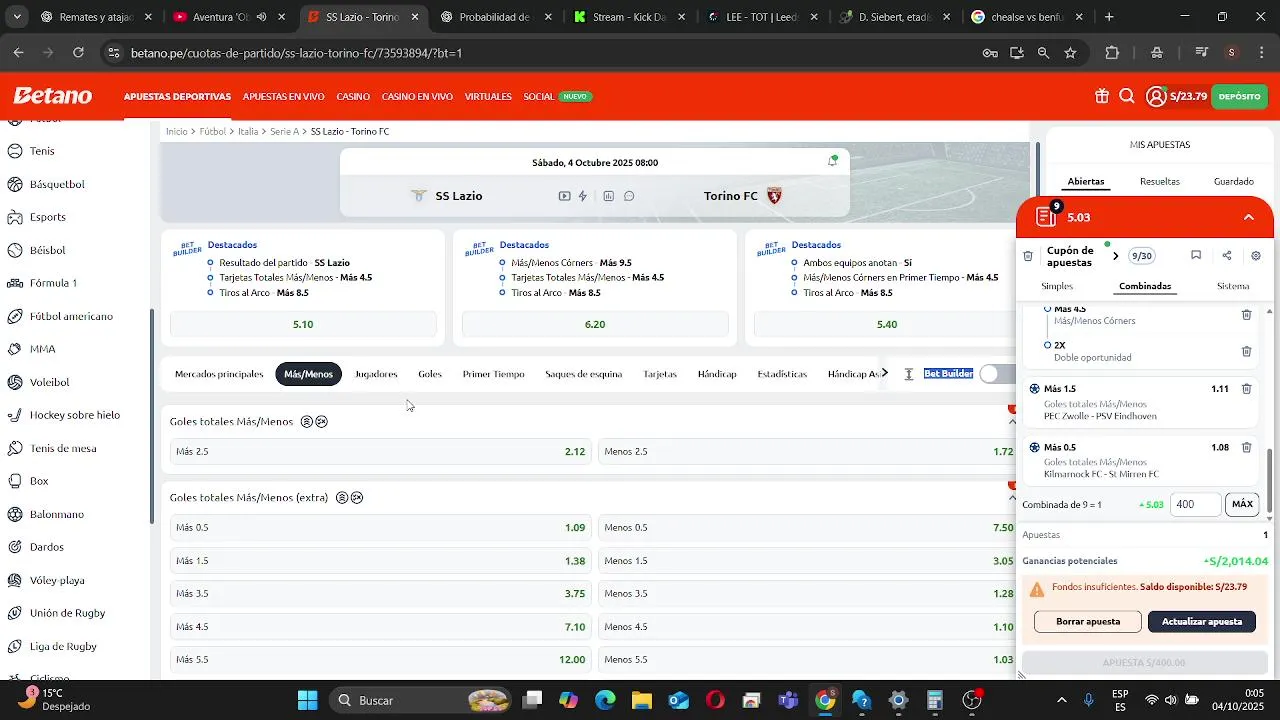Image resolution: width=1280 pixels, height=720 pixels.
Task: Delete the Más 1.5 PEC Zwolle selection
Action: [x=1246, y=389]
